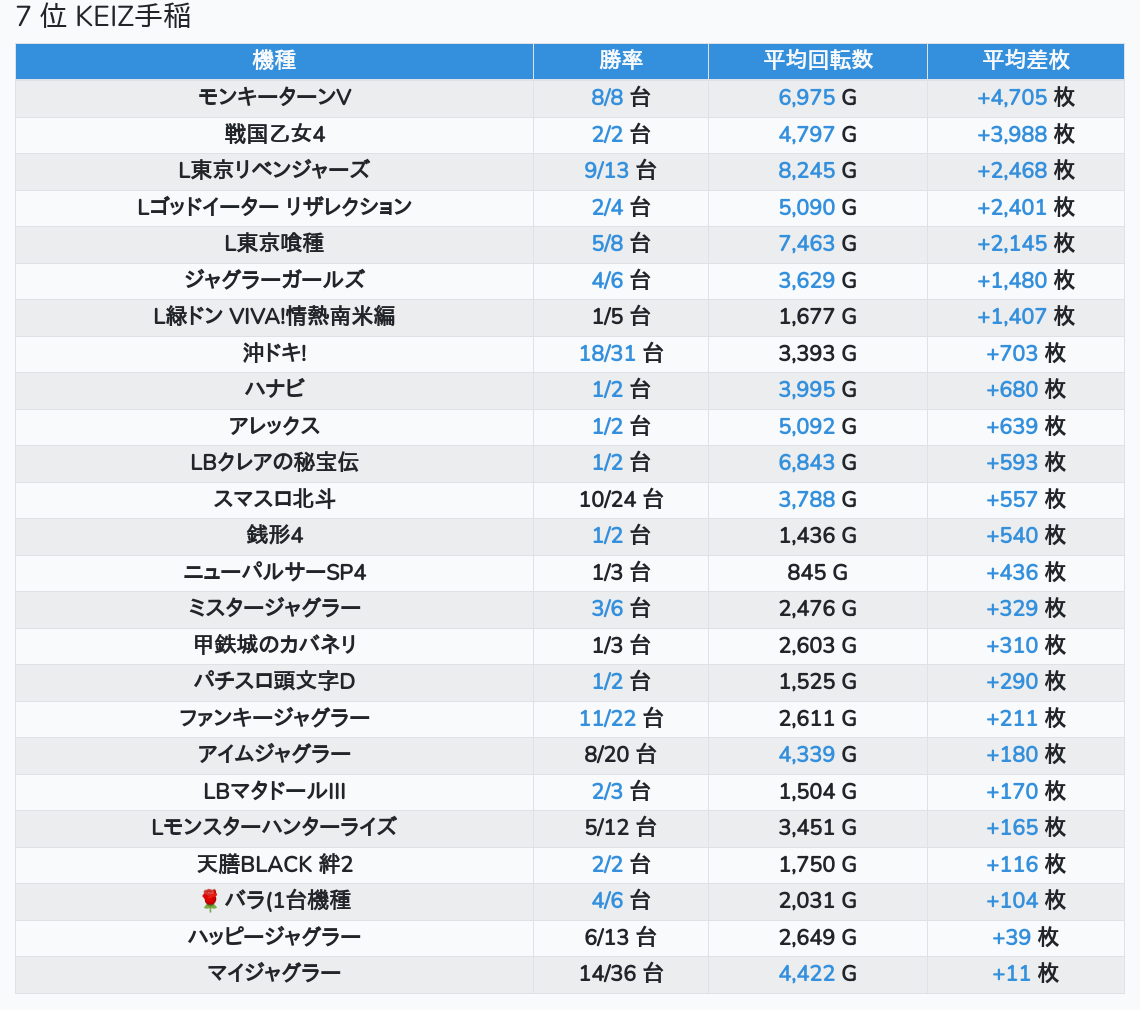Click the 勝率 column header

coord(621,60)
